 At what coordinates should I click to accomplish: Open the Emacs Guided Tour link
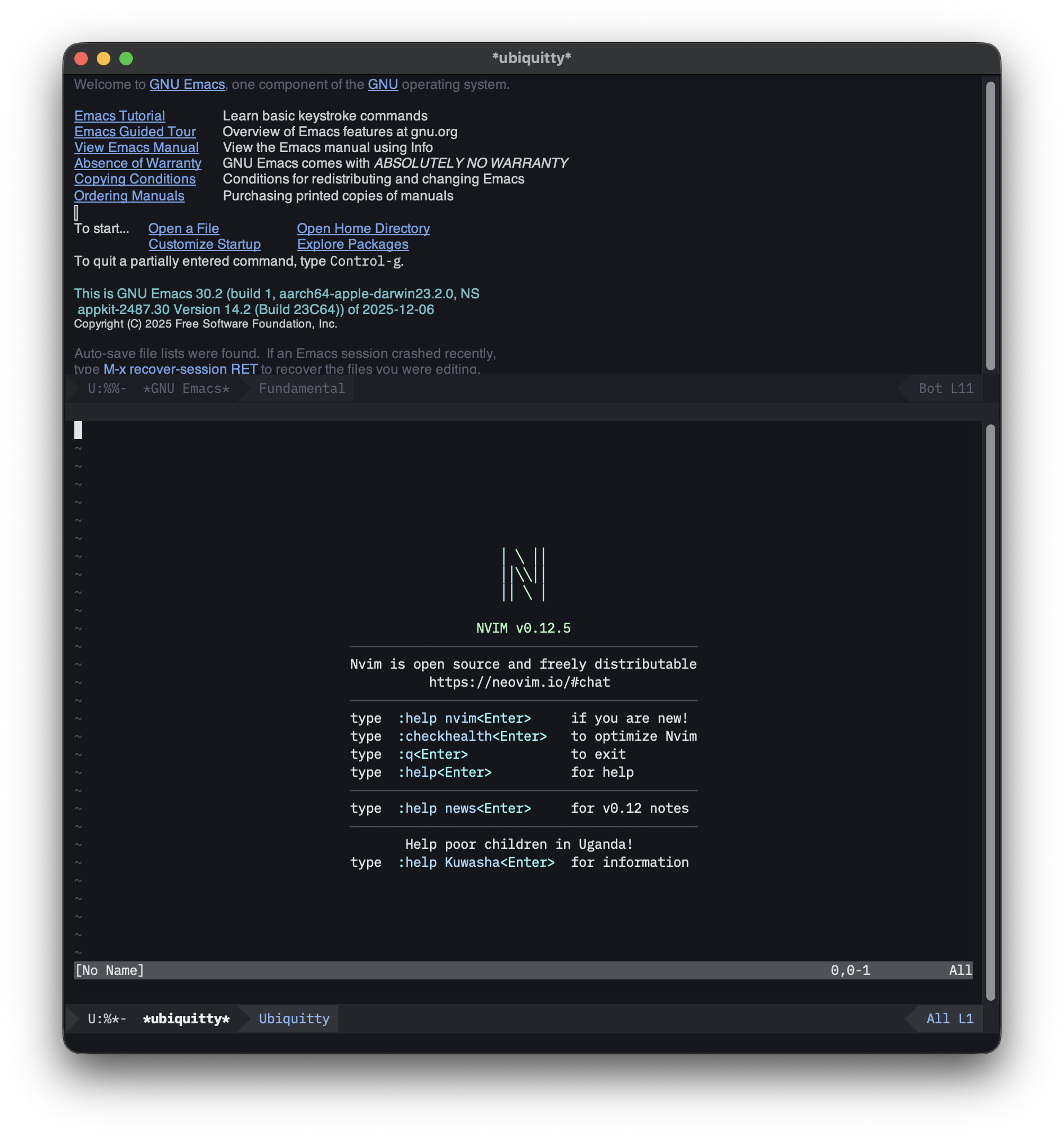tap(135, 132)
